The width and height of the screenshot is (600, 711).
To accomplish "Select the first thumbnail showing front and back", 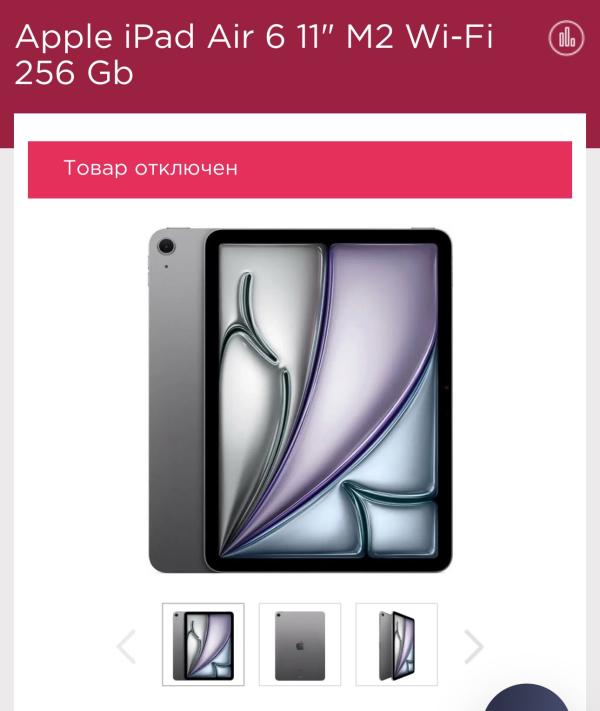I will tap(203, 644).
